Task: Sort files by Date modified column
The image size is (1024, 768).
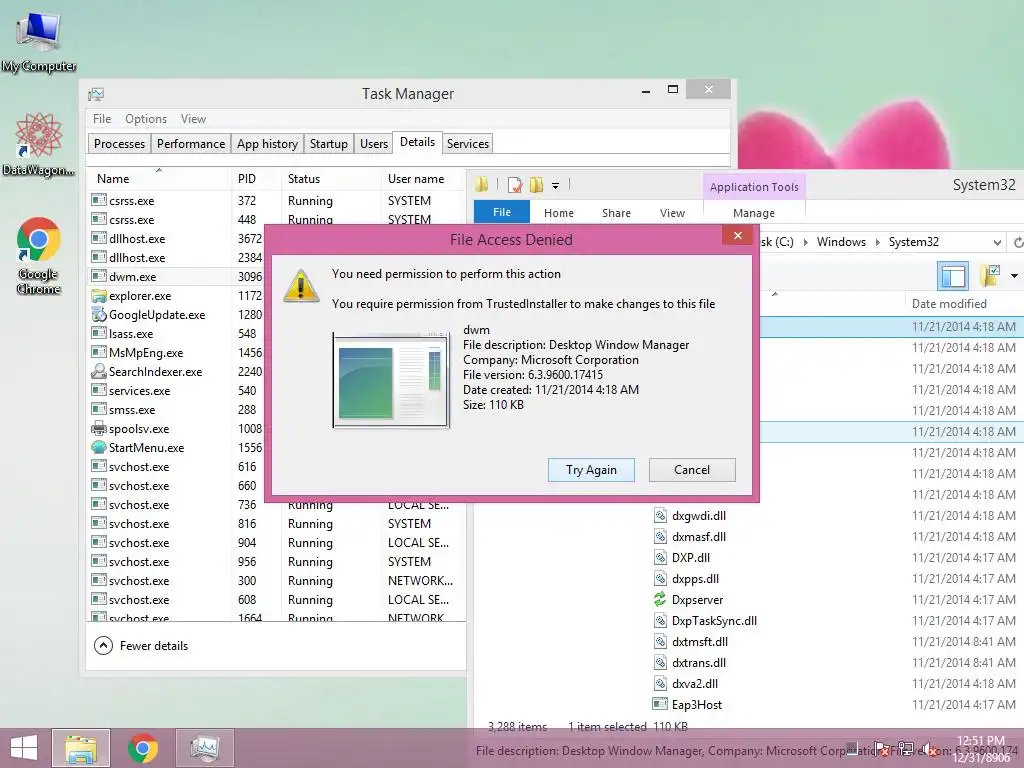Action: [x=949, y=304]
